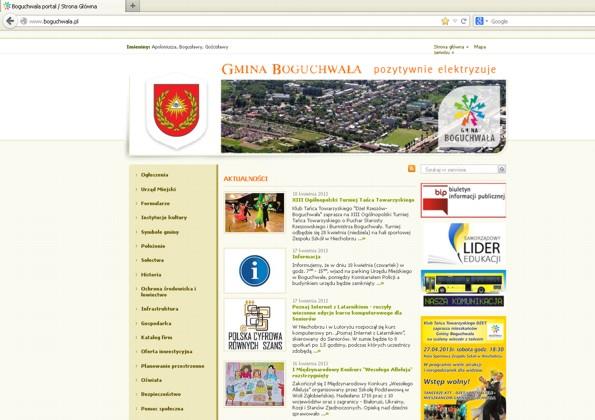
Task: Click the children's drawing news thumbnail
Action: tap(254, 384)
